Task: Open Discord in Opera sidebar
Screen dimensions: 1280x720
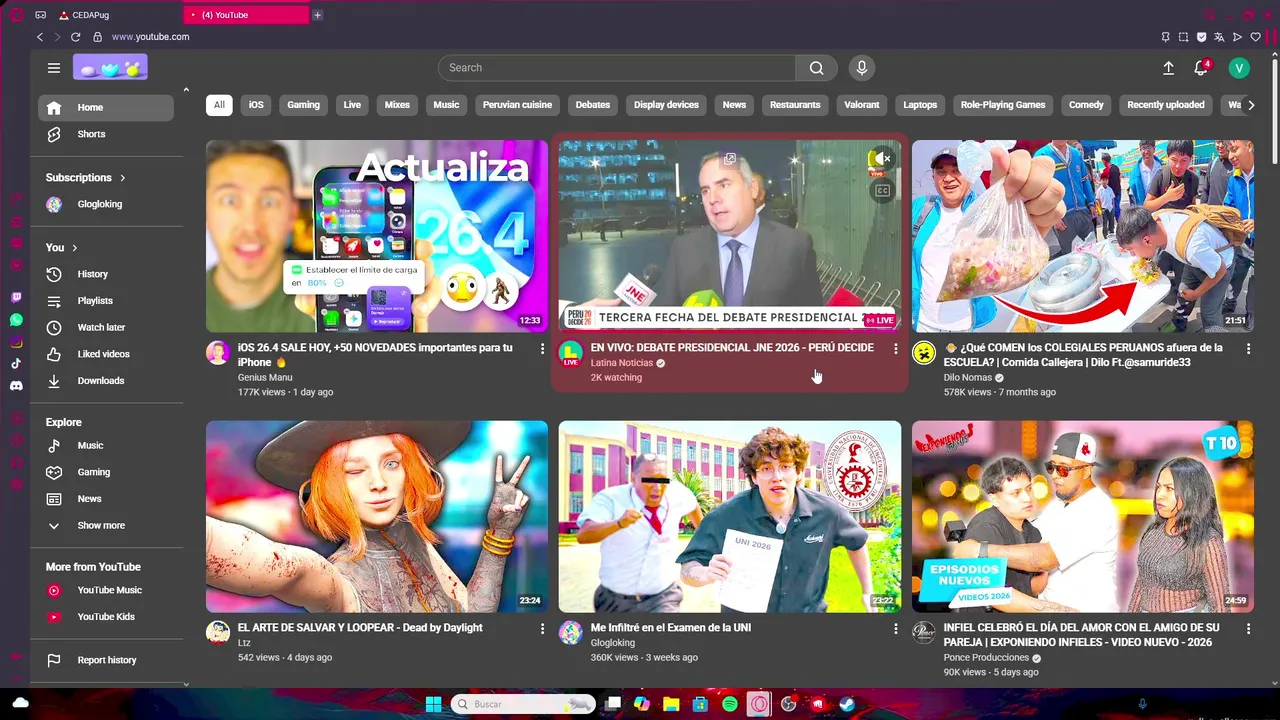Action: pos(16,385)
